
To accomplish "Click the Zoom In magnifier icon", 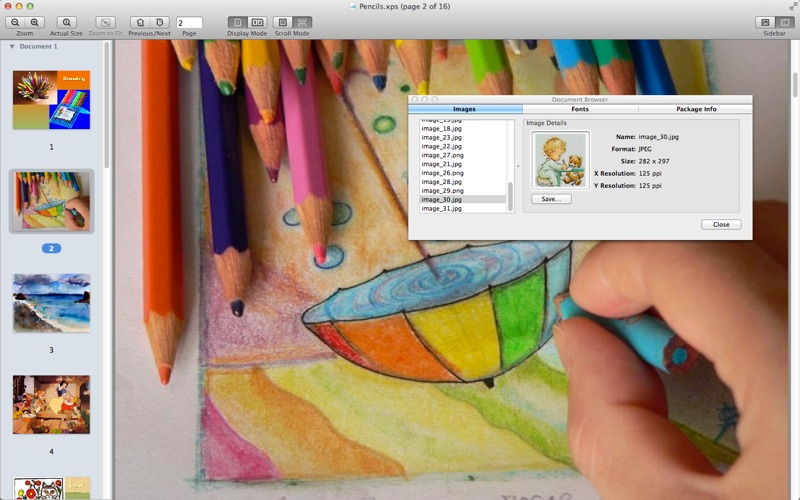I will [x=35, y=22].
